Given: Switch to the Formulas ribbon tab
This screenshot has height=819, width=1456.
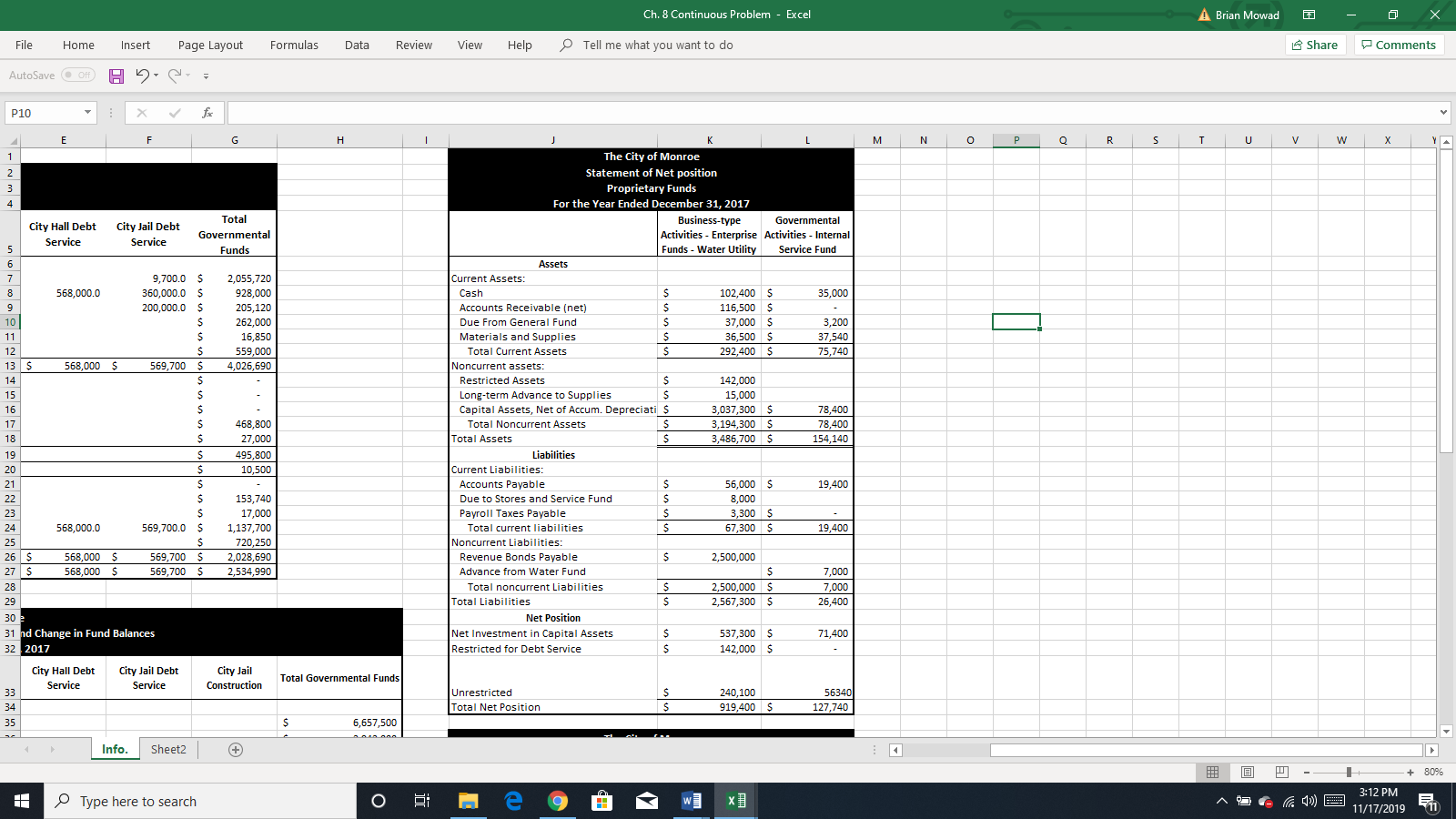Looking at the screenshot, I should click(x=293, y=45).
